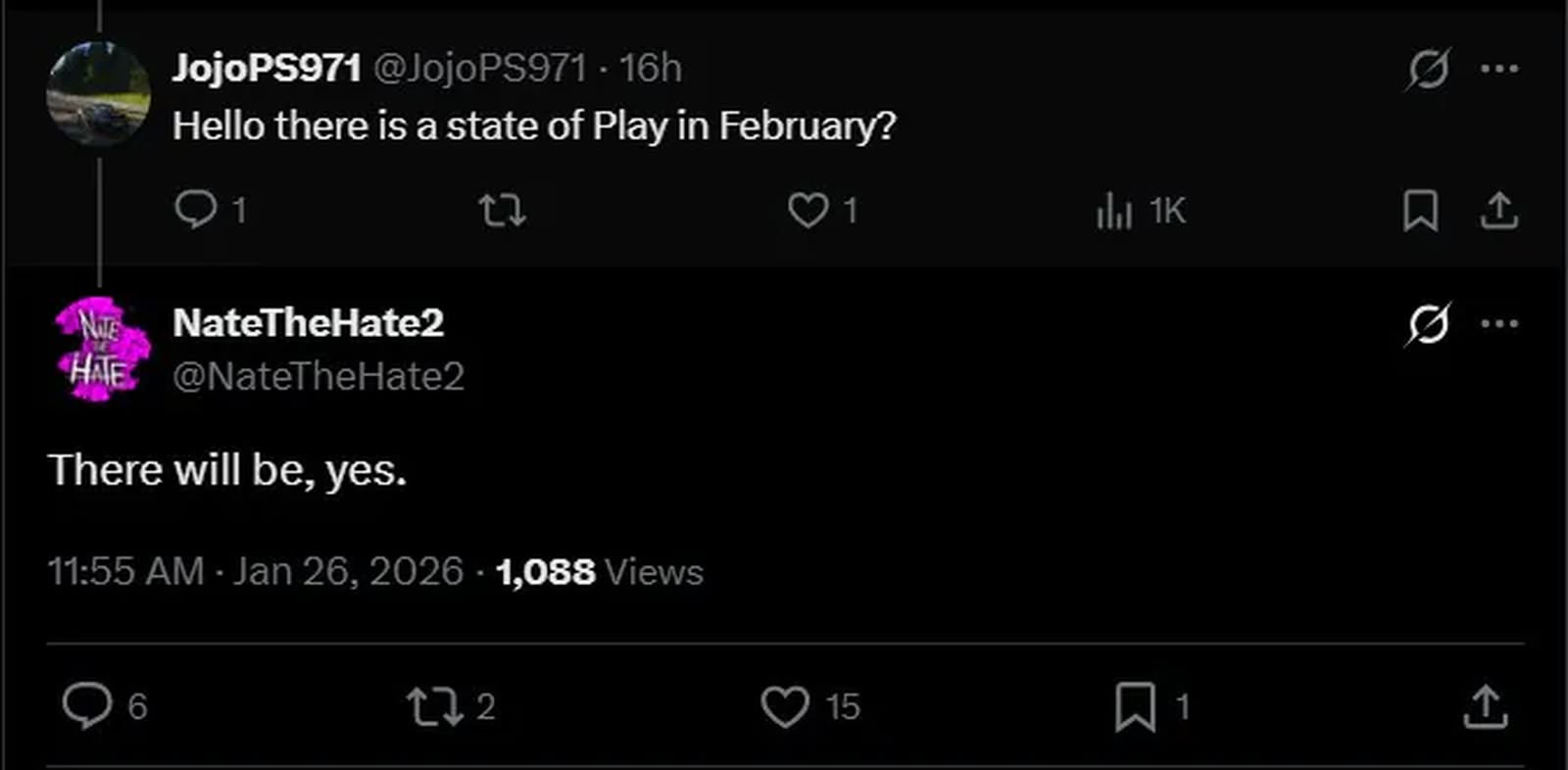Open Grok actions on NateTheHate2's post
The height and width of the screenshot is (770, 1568).
click(x=1428, y=323)
